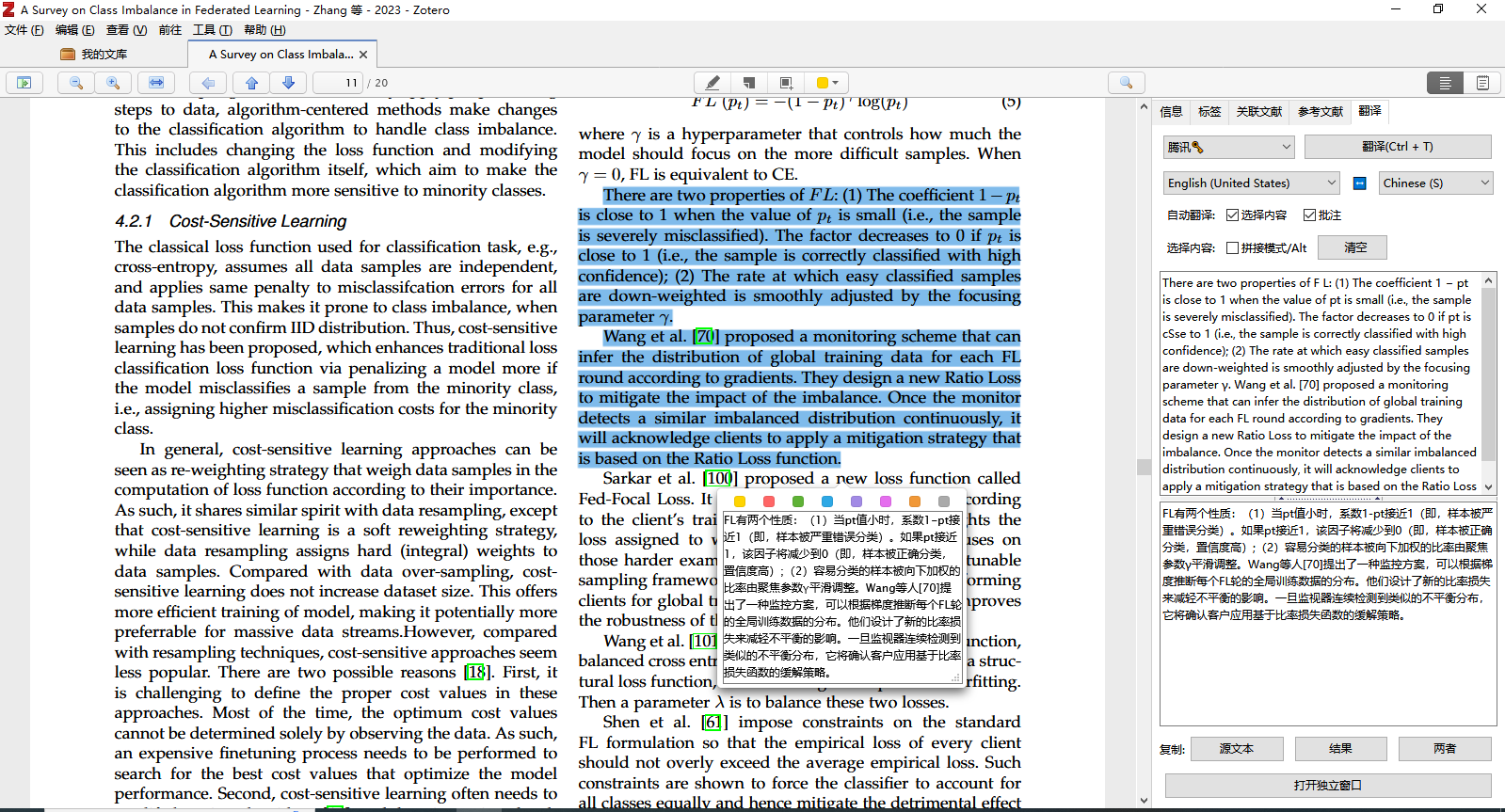Pick the magenta color in annotation popup
1505x812 pixels.
point(886,502)
